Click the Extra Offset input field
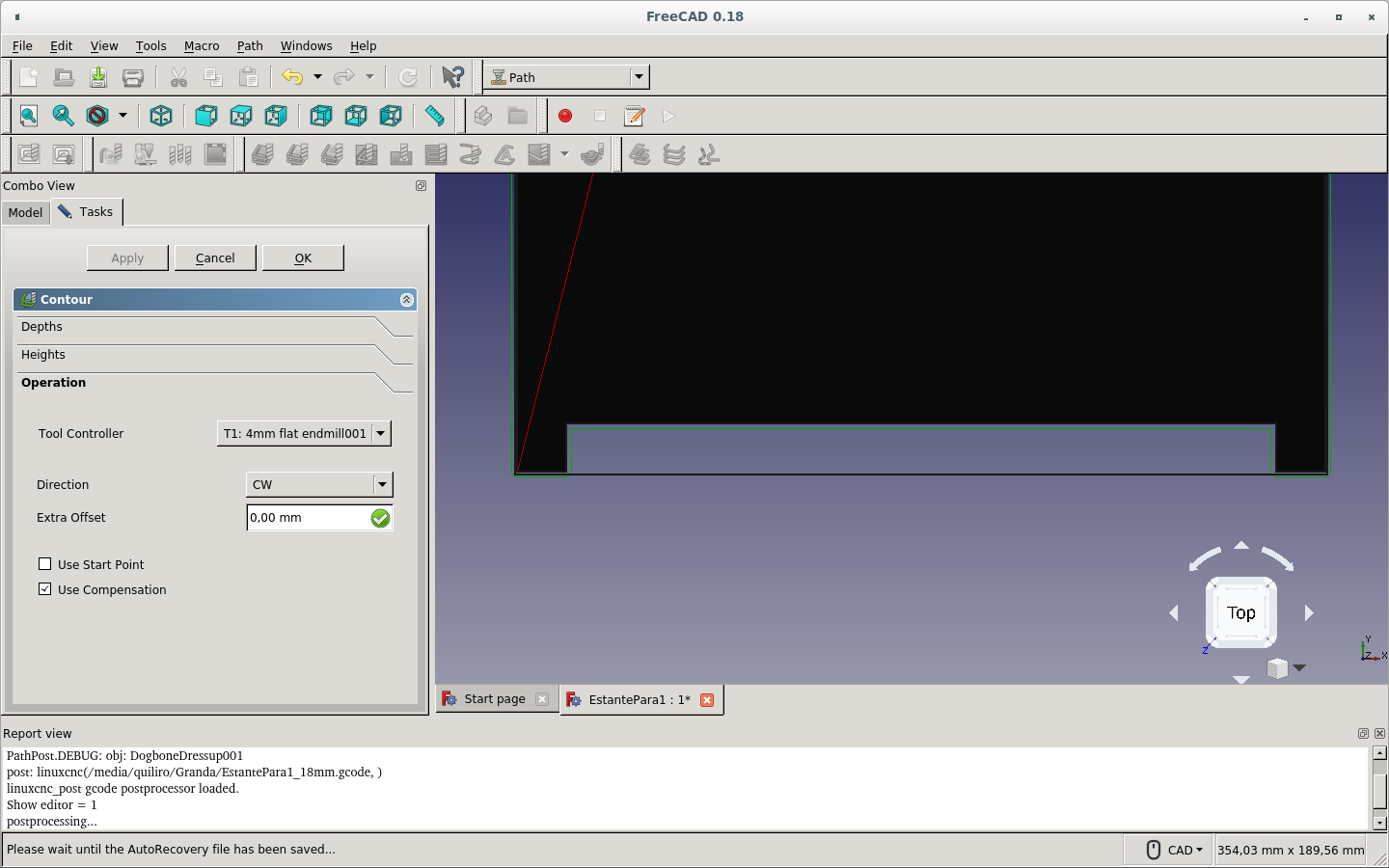This screenshot has height=868, width=1389. (308, 518)
